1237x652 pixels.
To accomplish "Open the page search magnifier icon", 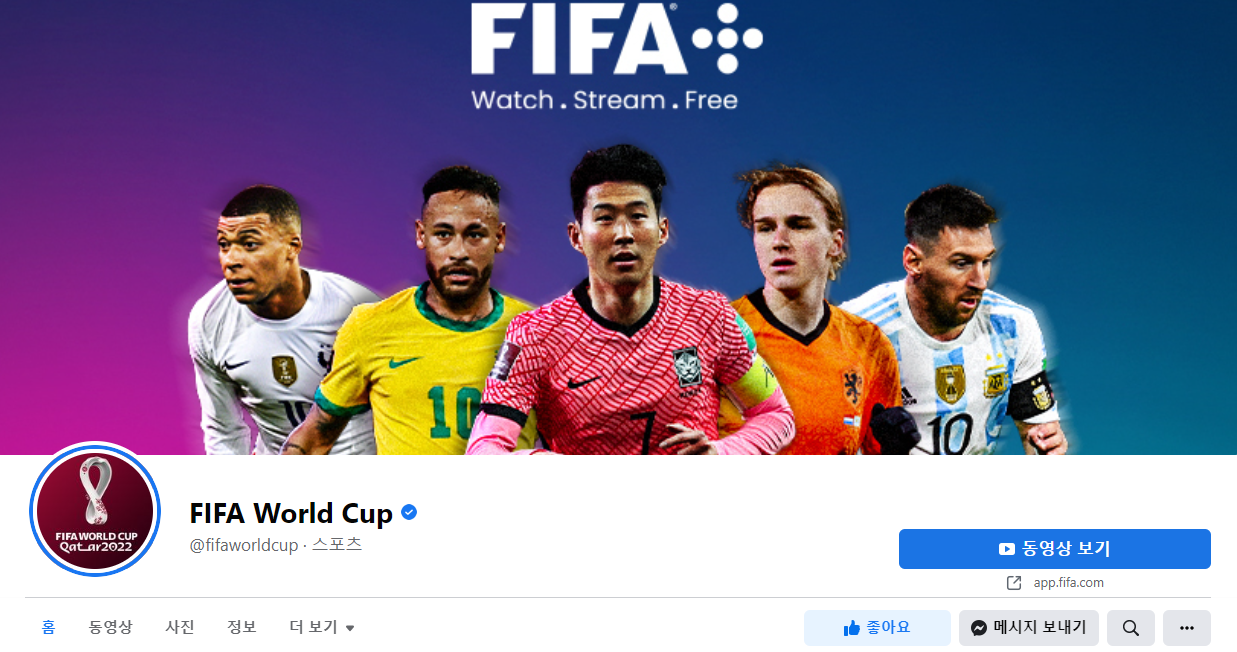I will 1131,628.
